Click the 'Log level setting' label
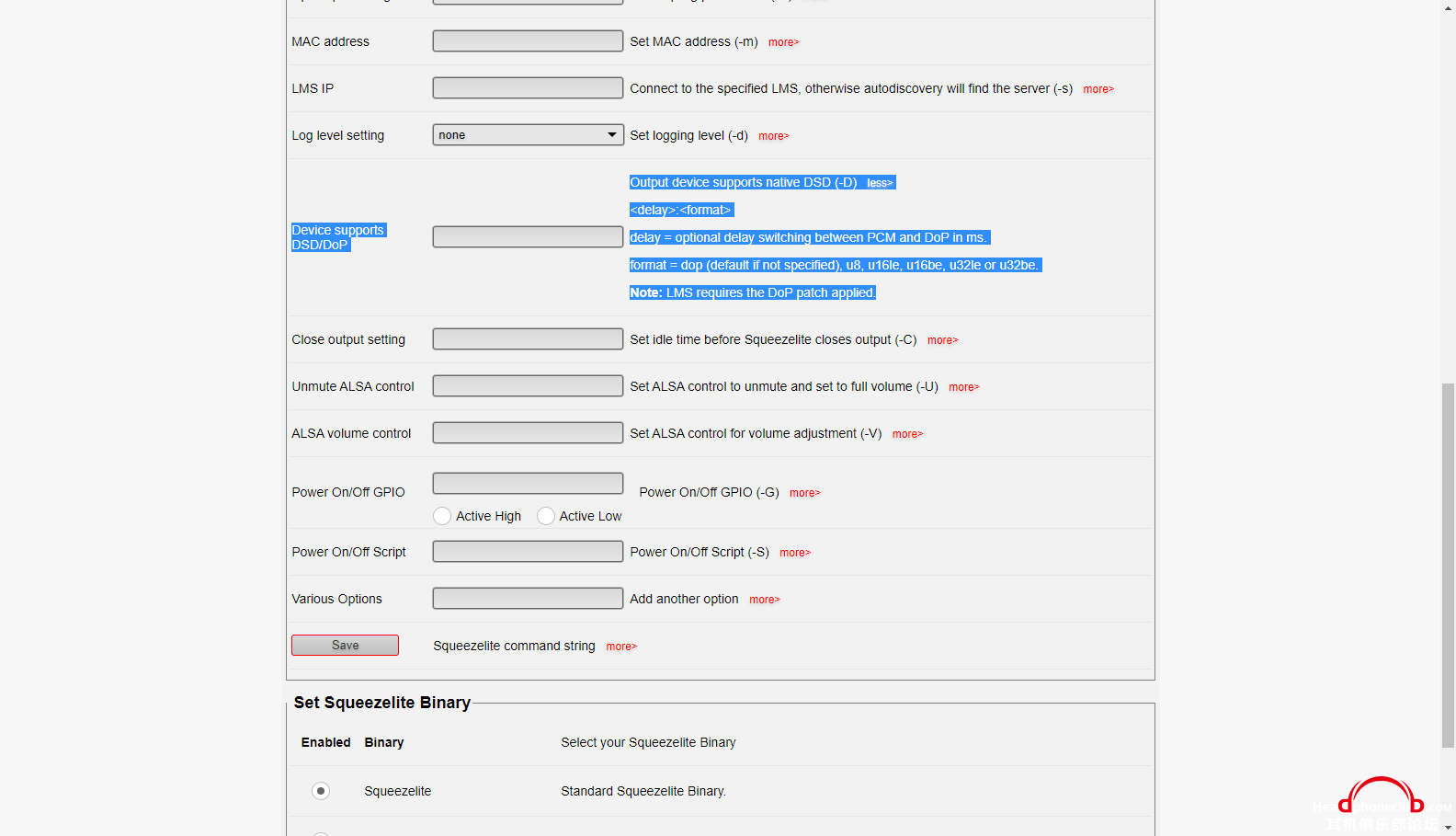Screen dimensions: 1456x836 click(x=338, y=135)
